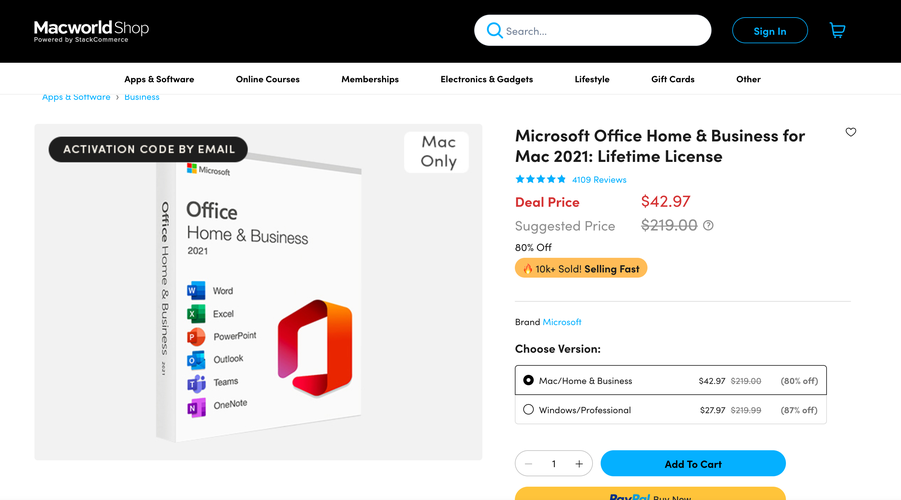Increase quantity with the plus icon
The width and height of the screenshot is (901, 500).
579,464
